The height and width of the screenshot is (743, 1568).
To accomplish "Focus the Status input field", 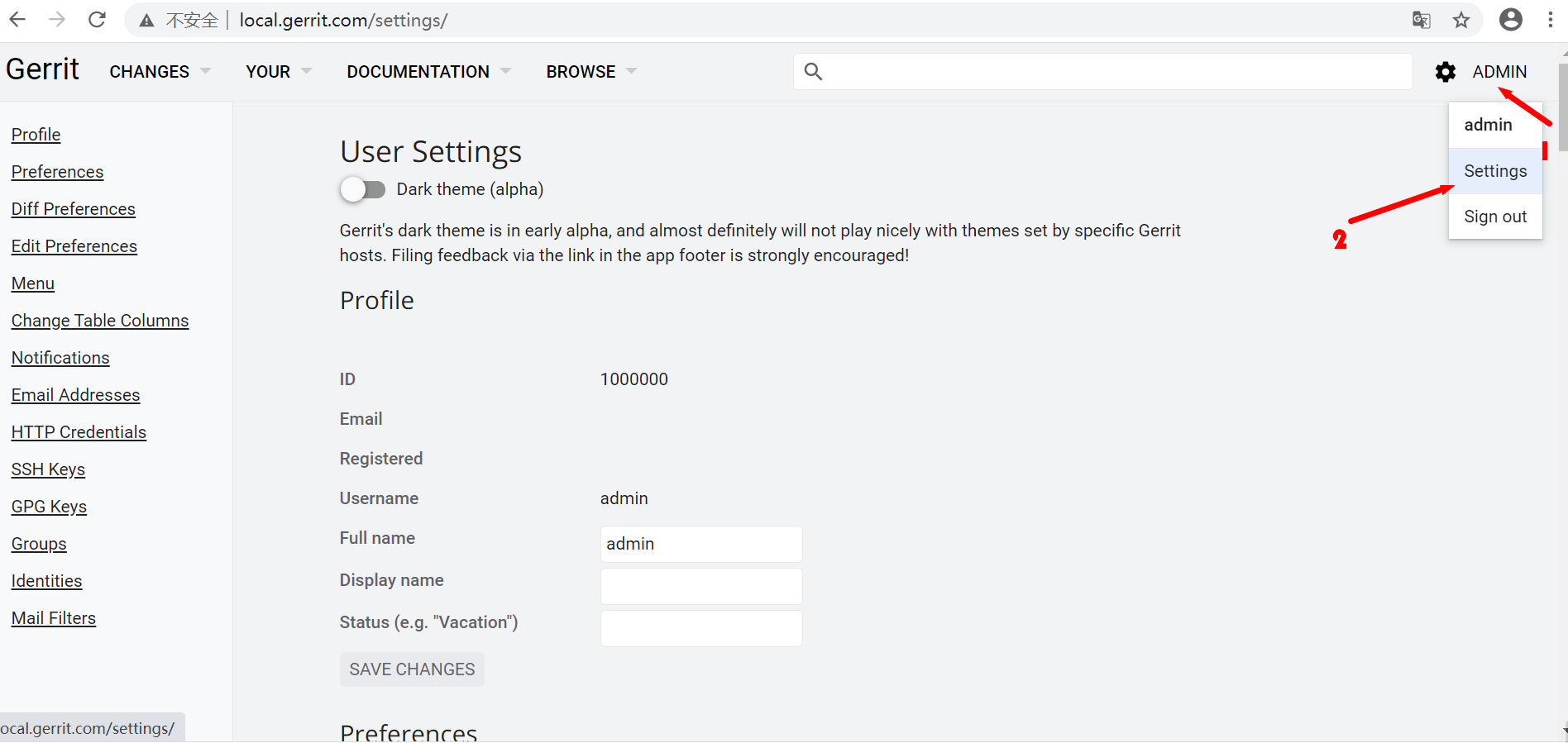I will (x=701, y=628).
